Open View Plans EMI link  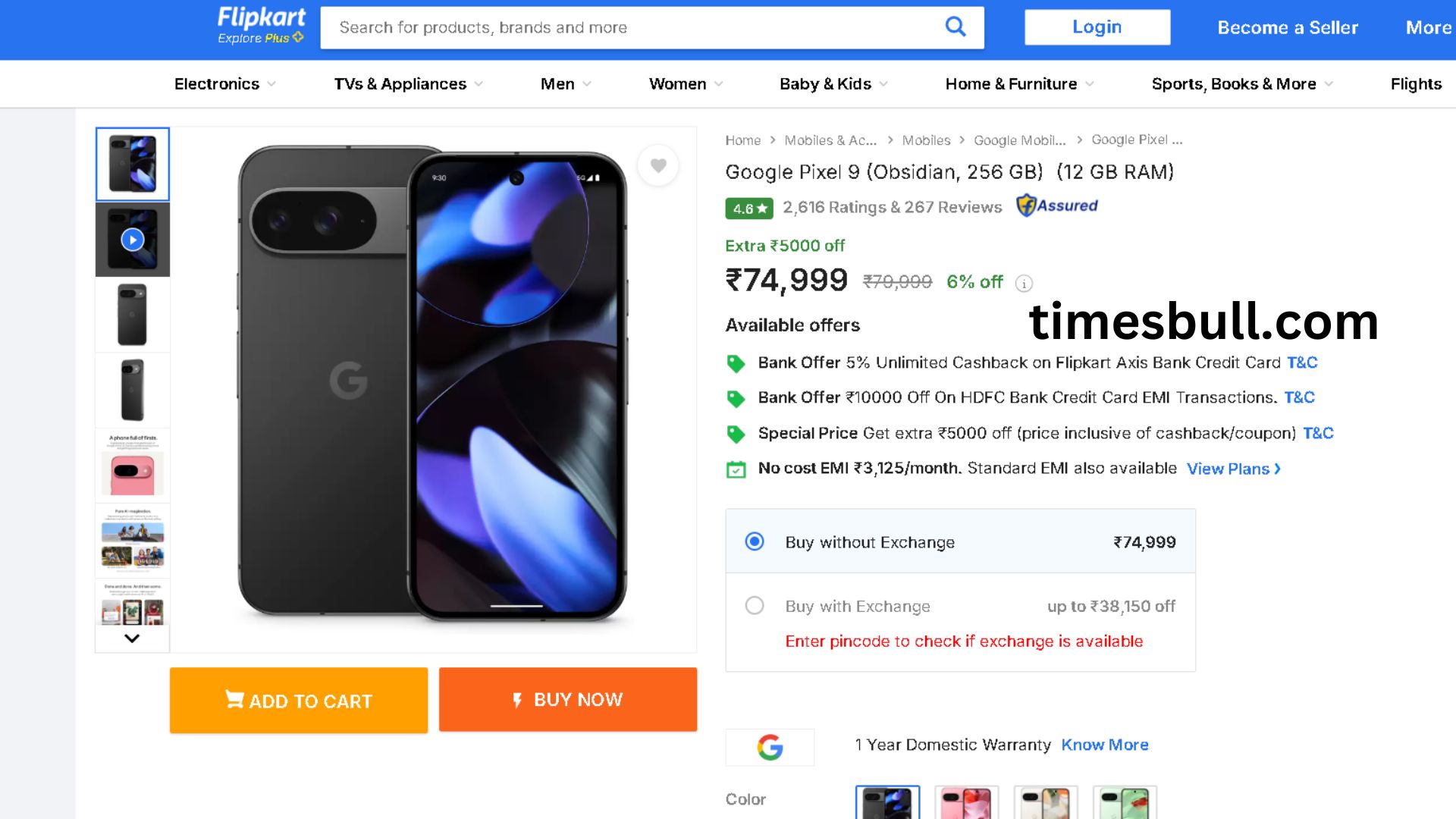pos(1233,469)
